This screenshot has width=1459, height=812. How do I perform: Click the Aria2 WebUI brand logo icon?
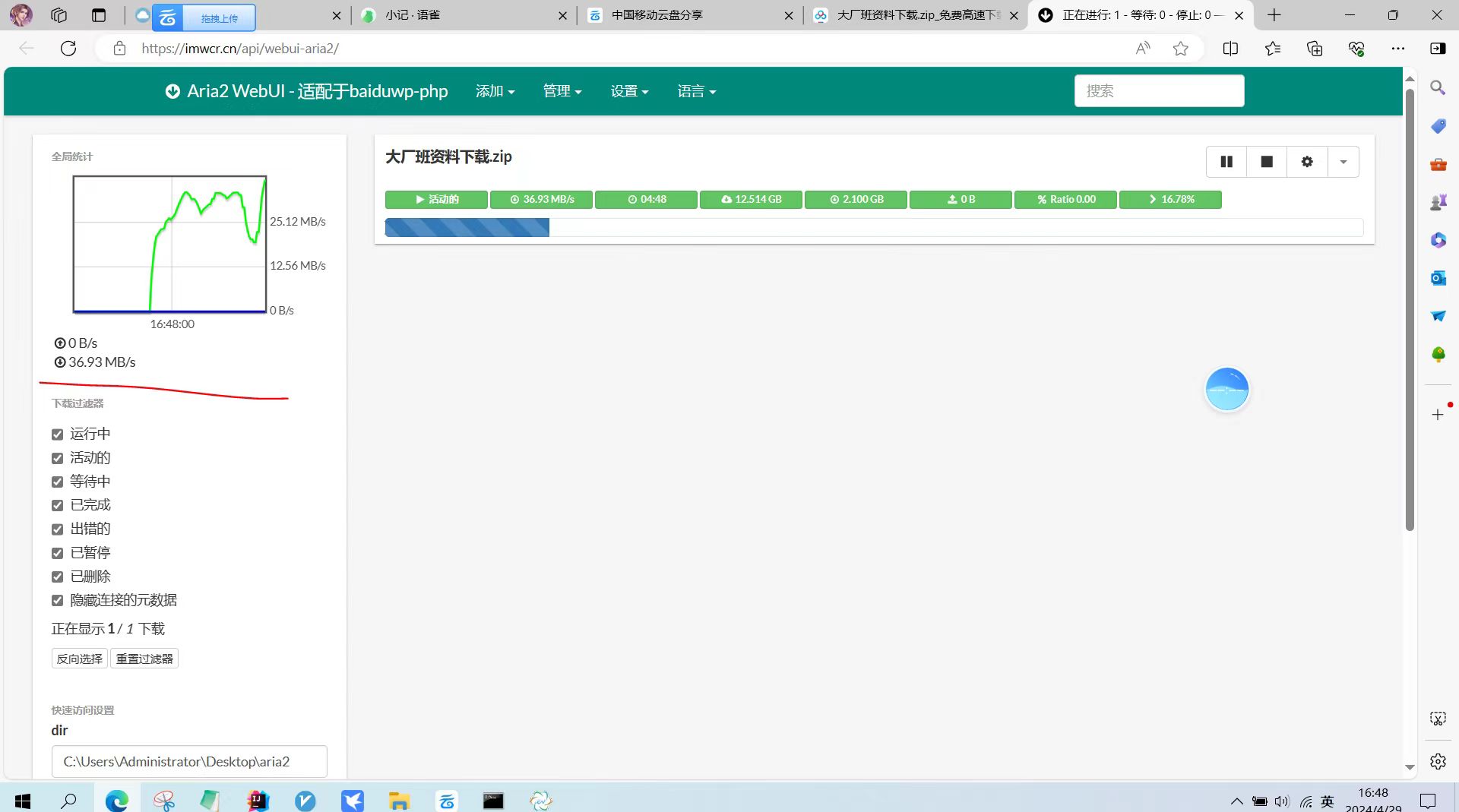pyautogui.click(x=172, y=91)
